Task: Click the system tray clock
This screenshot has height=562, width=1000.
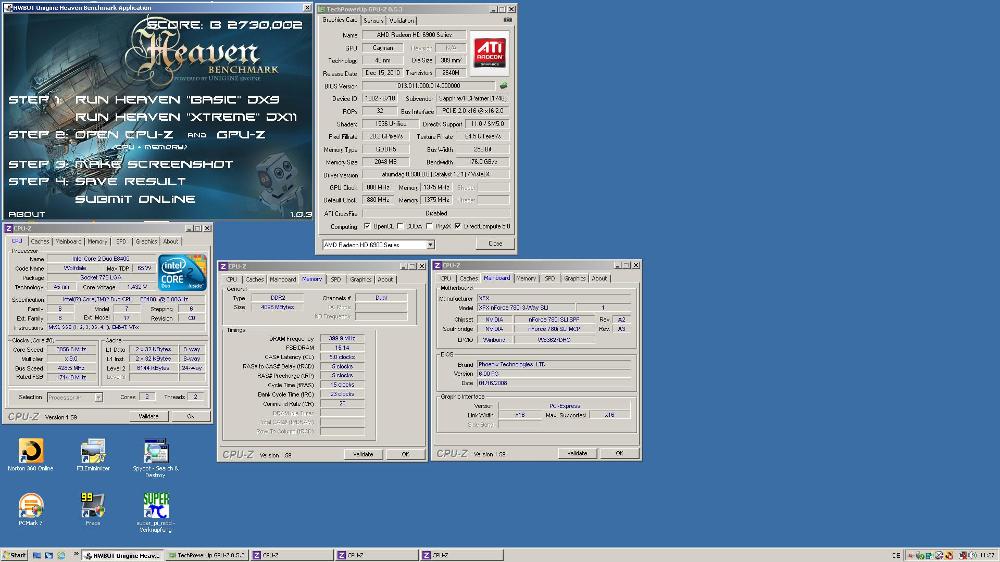Action: pos(987,555)
